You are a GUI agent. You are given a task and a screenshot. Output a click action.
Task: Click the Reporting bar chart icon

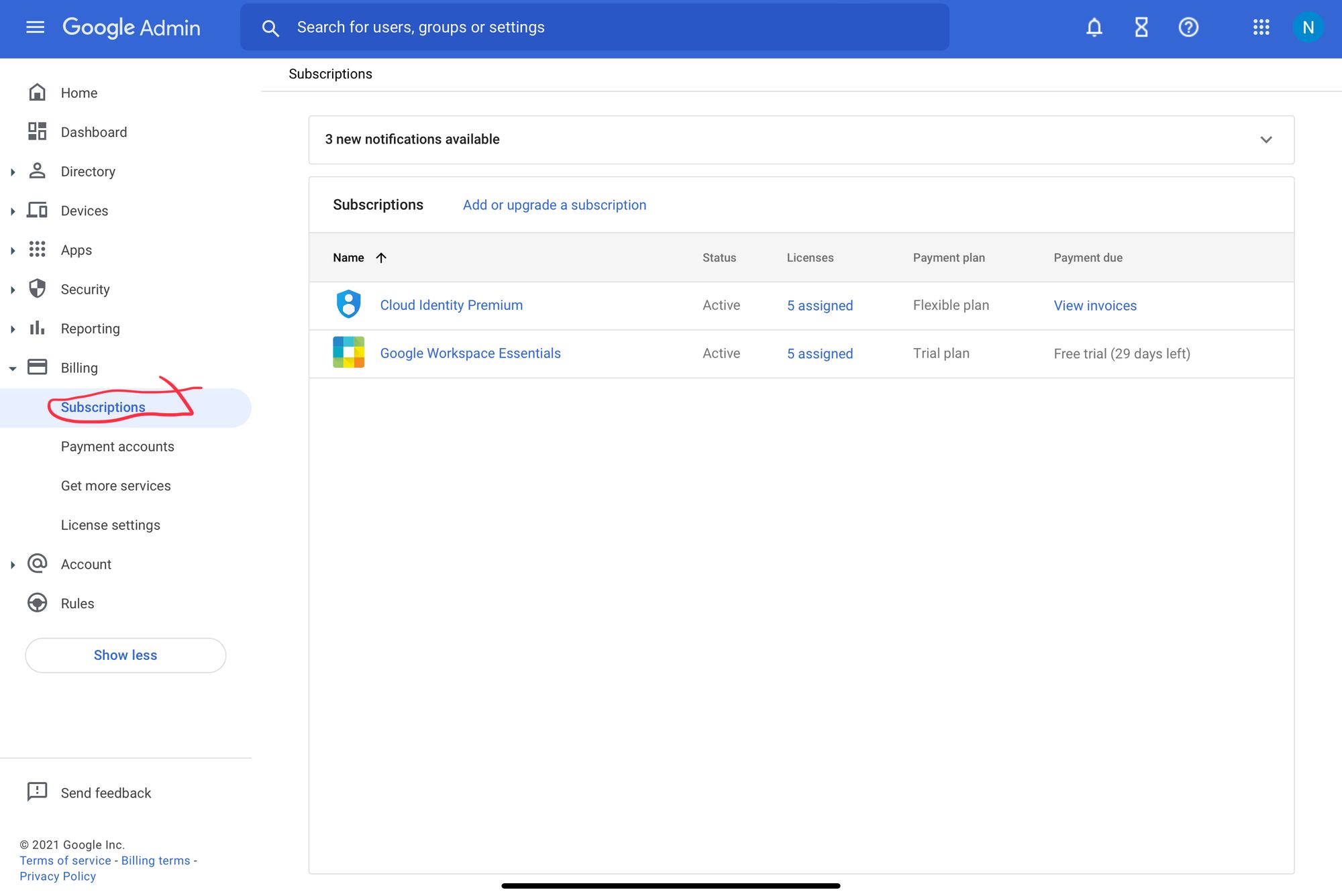pos(38,328)
